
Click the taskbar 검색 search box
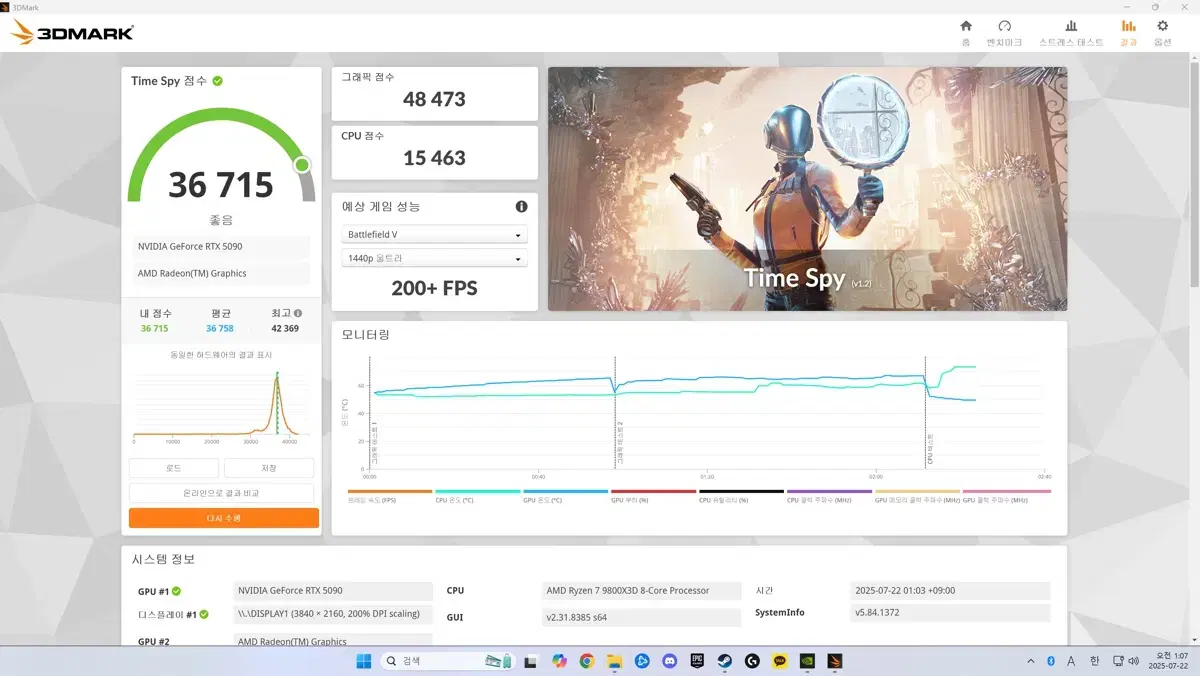pyautogui.click(x=447, y=661)
